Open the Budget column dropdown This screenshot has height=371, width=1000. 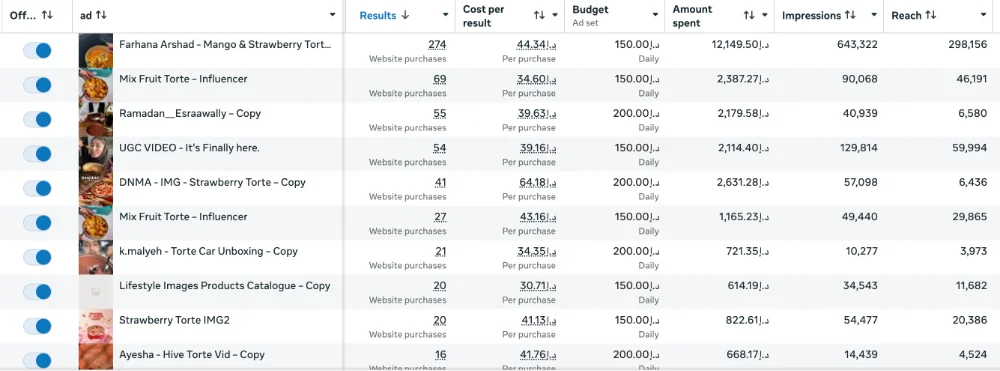(x=655, y=15)
